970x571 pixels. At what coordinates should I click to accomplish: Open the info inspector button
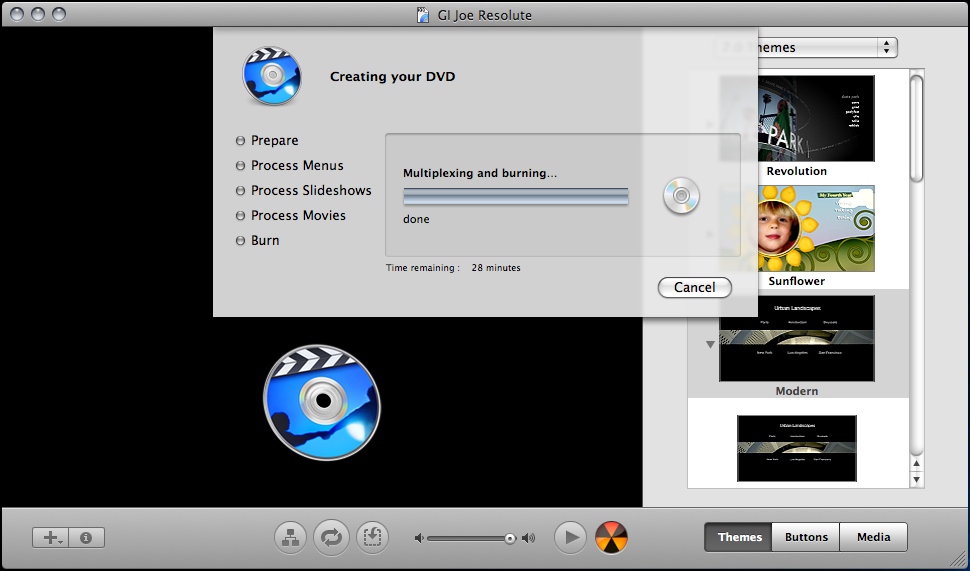(x=87, y=538)
